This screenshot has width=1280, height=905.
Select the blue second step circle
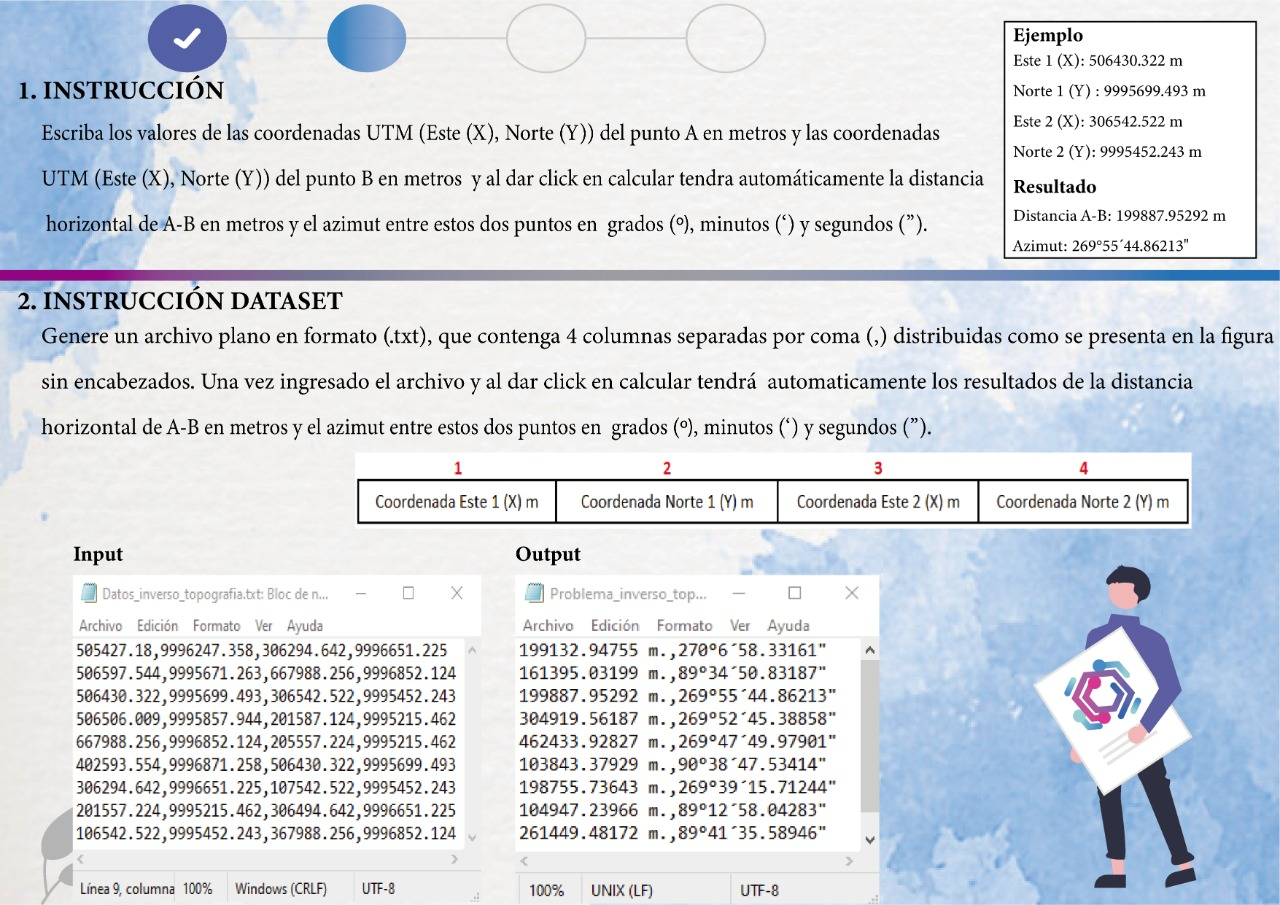point(366,39)
